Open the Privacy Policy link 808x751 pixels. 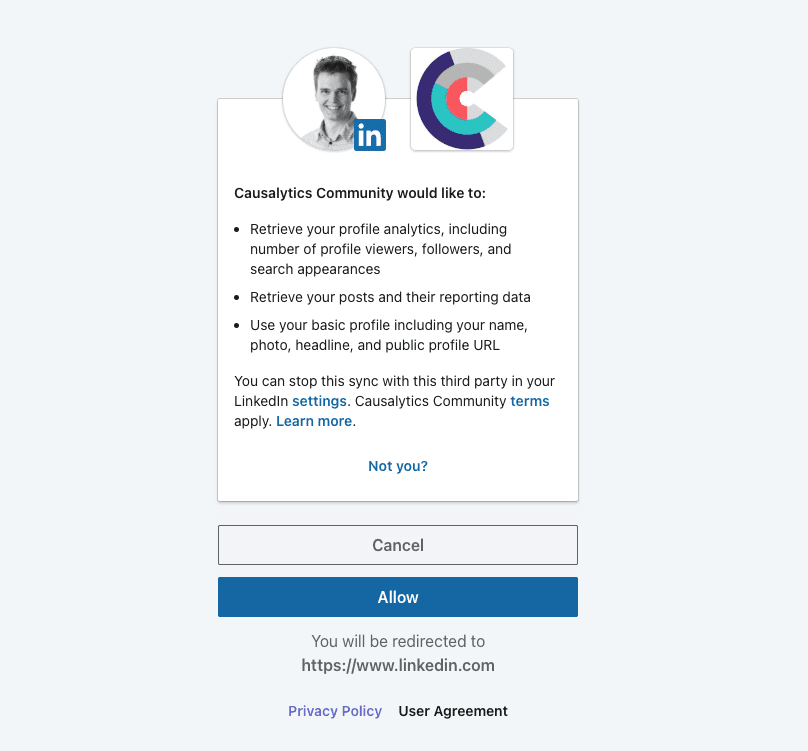[335, 711]
